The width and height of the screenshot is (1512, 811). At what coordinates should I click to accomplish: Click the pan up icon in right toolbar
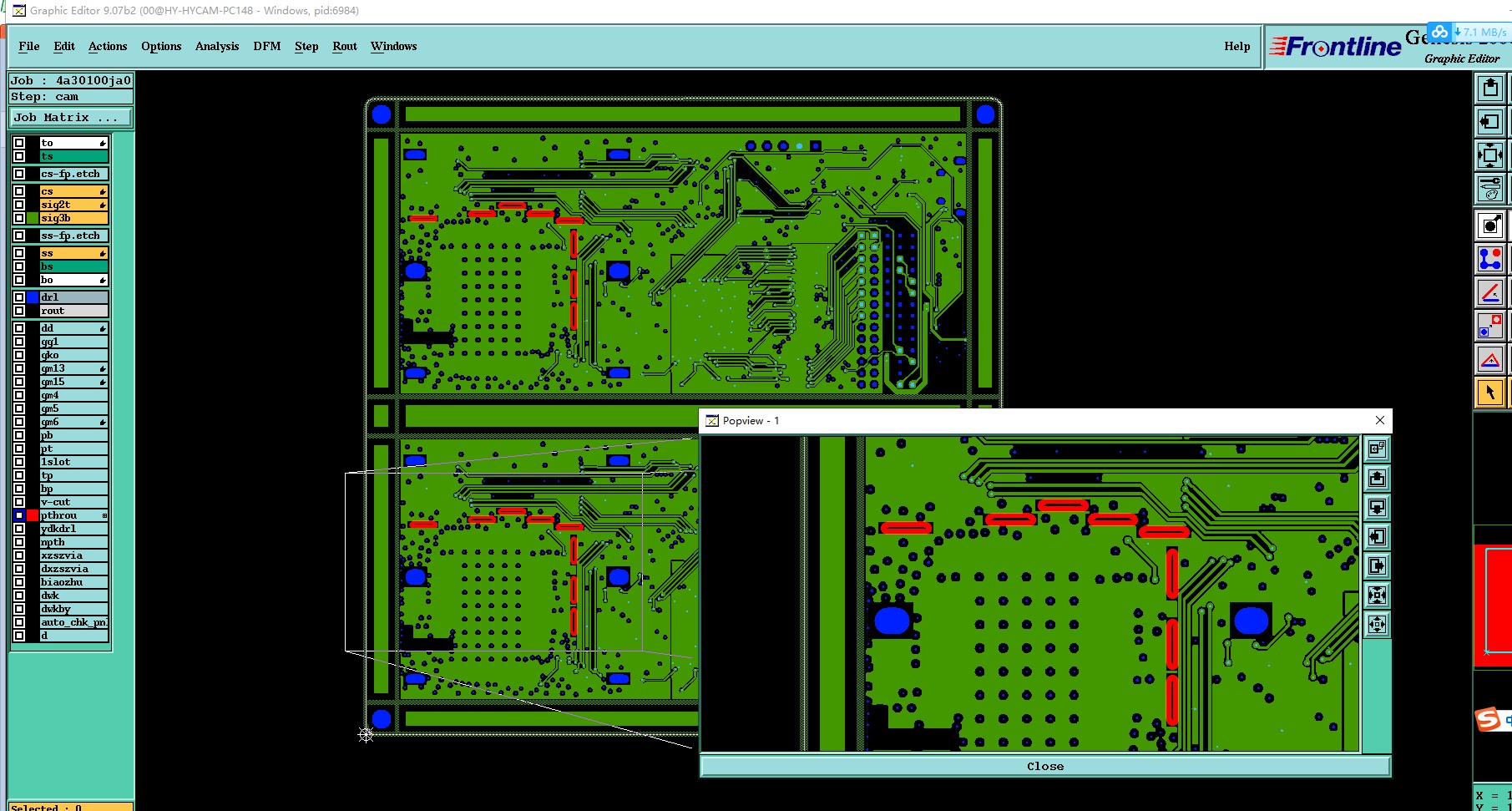1490,88
